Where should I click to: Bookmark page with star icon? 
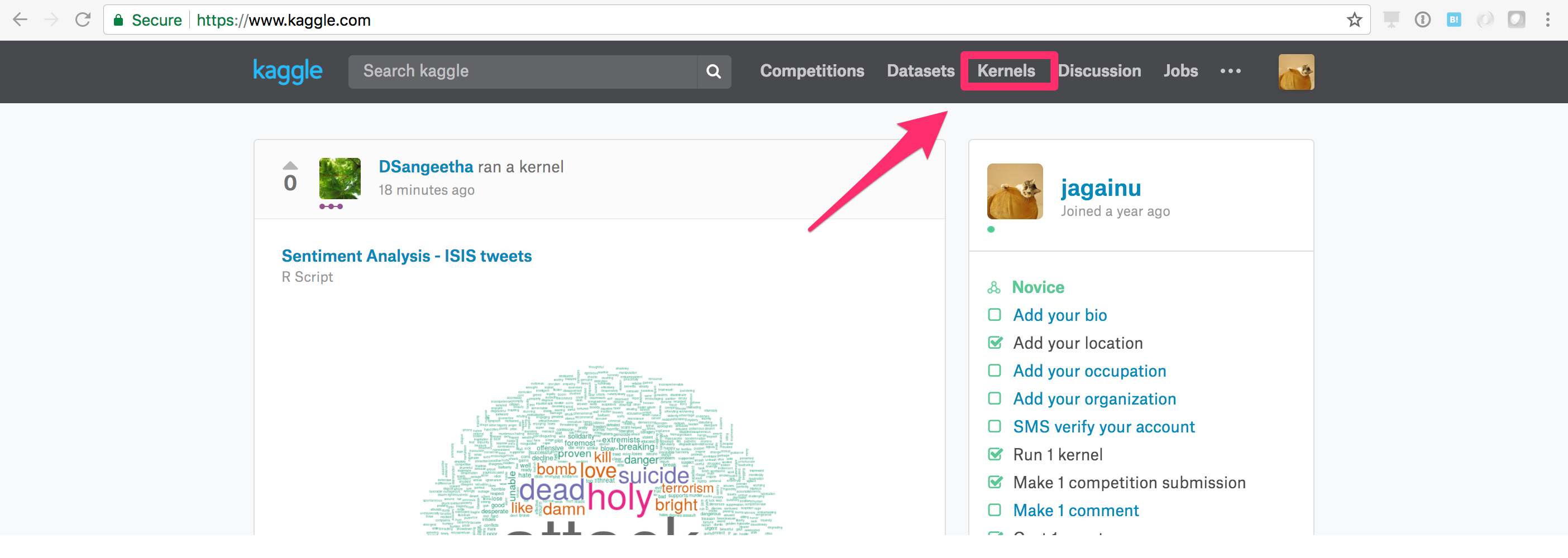point(1354,20)
